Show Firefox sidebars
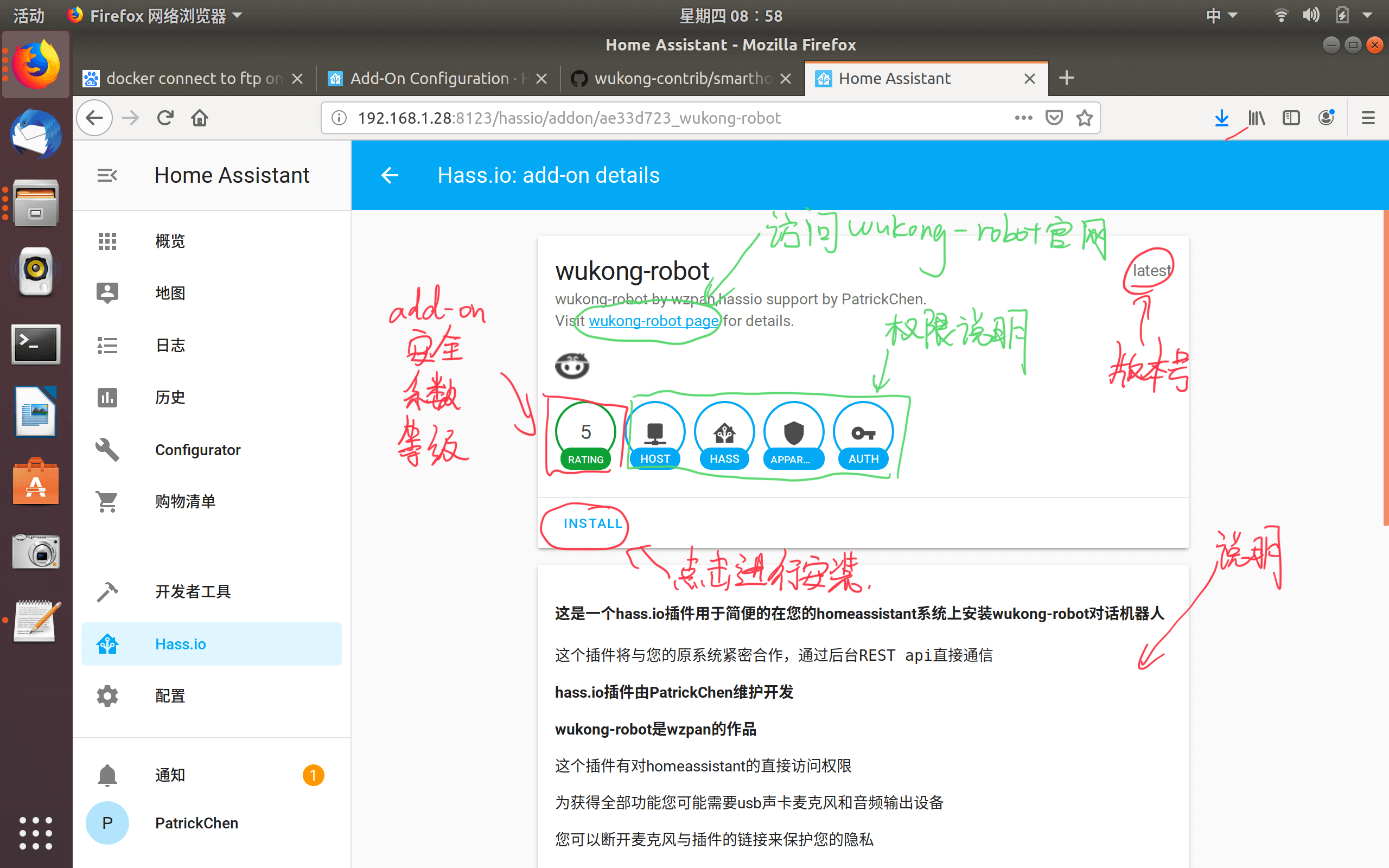The image size is (1389, 868). 1291,118
